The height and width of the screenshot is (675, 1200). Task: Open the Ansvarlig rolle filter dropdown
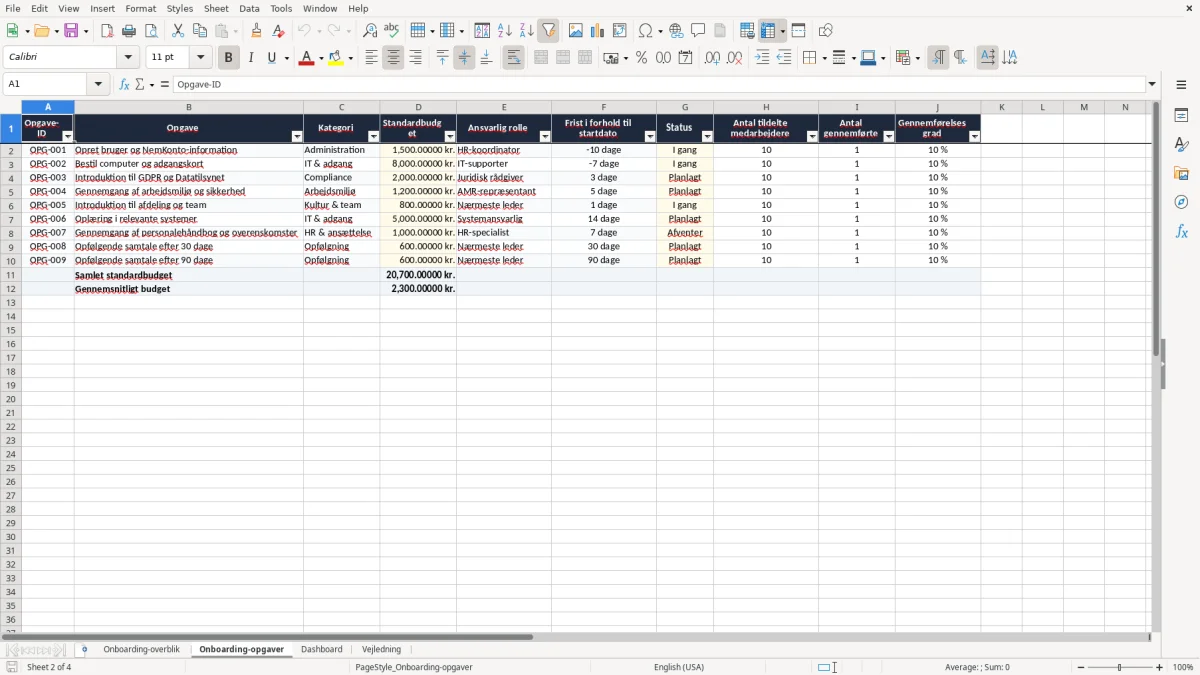545,136
